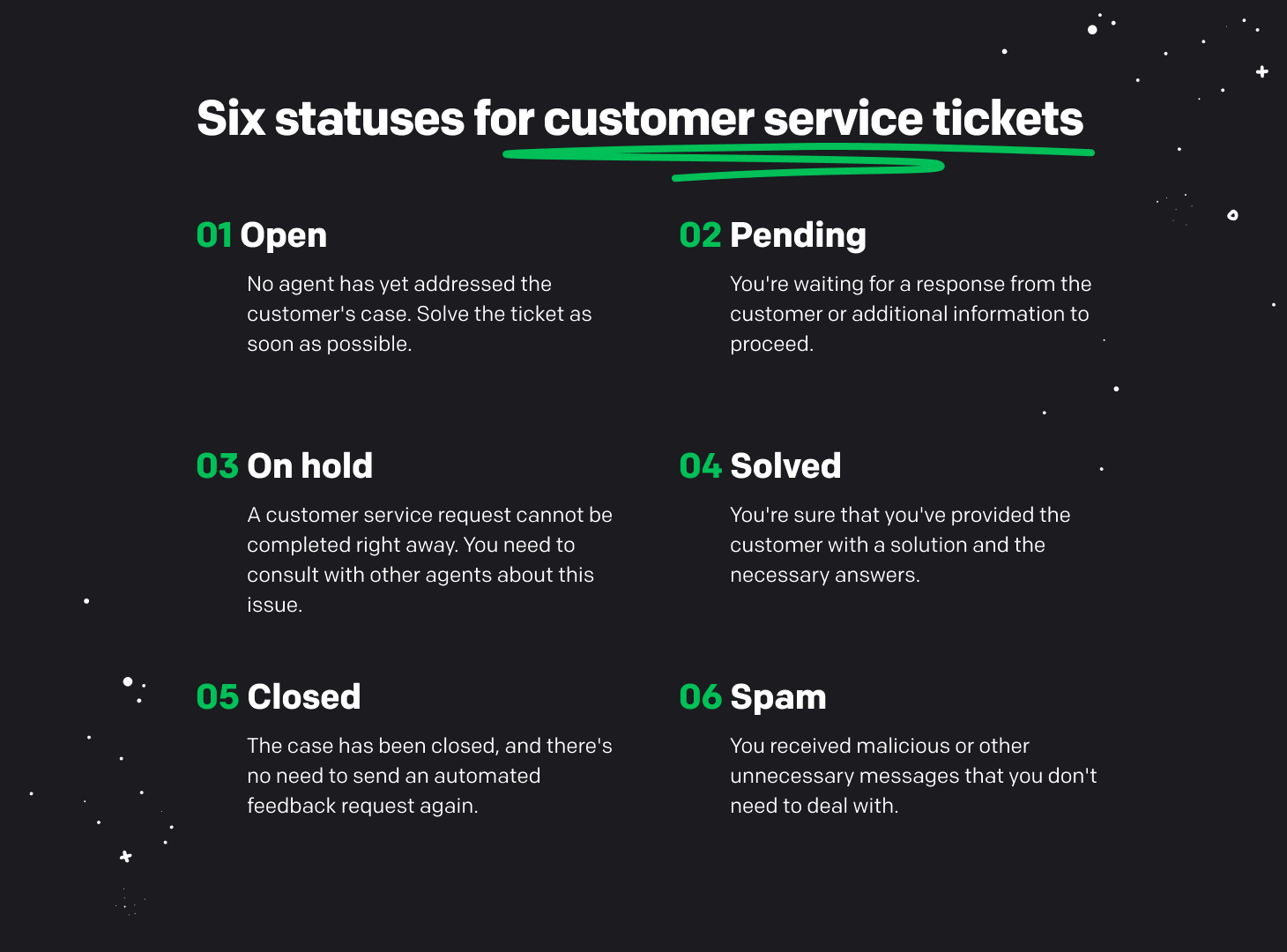Click the green "02" number
Screen dimensions: 1287x952
coord(700,235)
